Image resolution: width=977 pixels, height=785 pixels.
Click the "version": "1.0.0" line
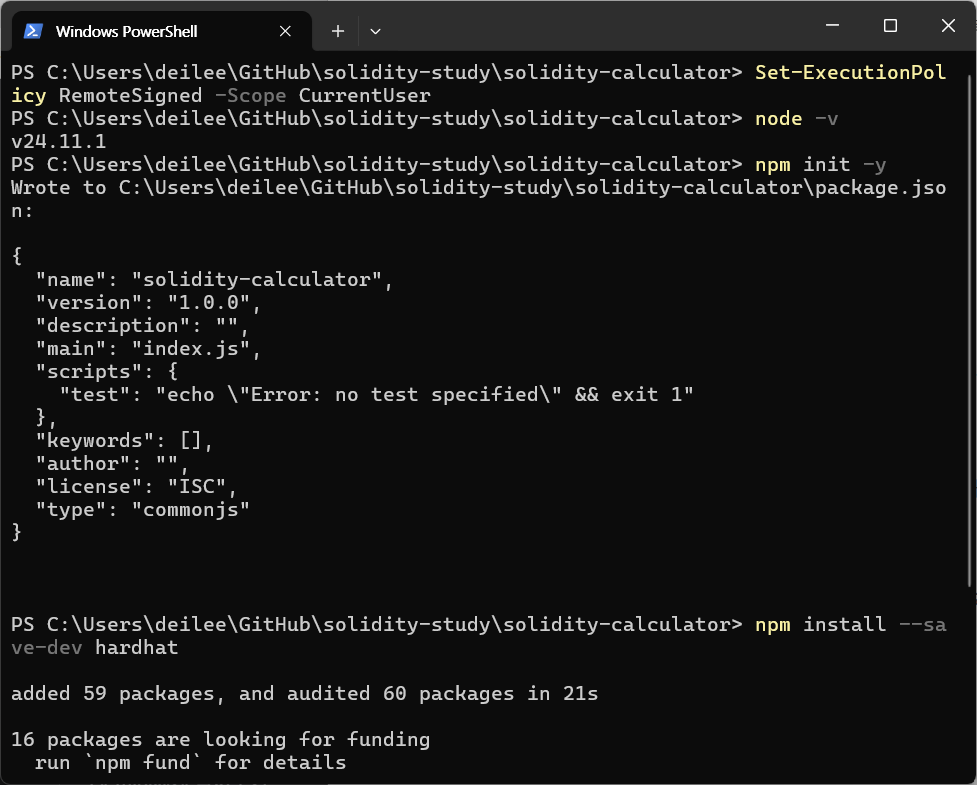click(x=148, y=303)
